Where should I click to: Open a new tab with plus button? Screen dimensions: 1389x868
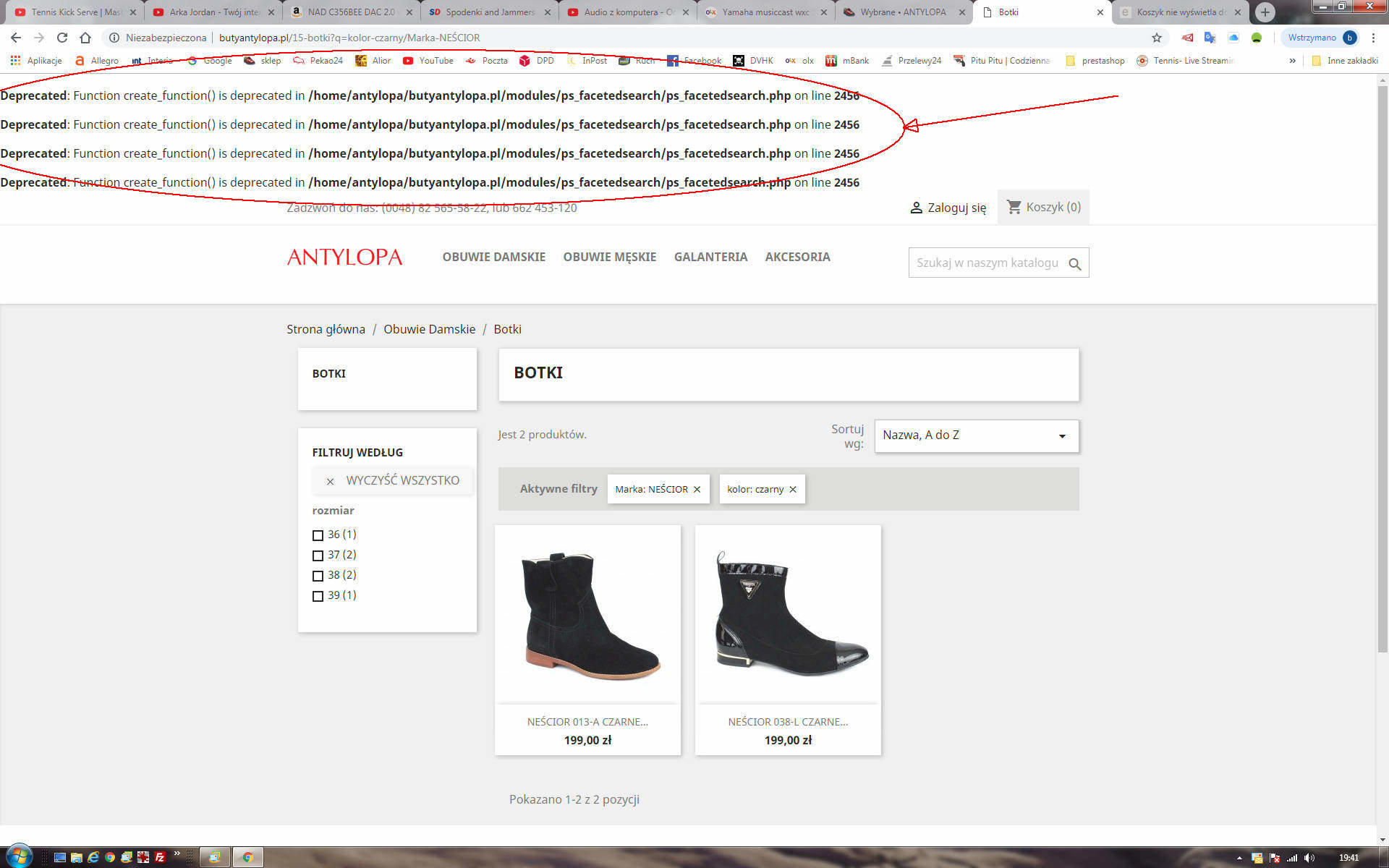[1265, 12]
